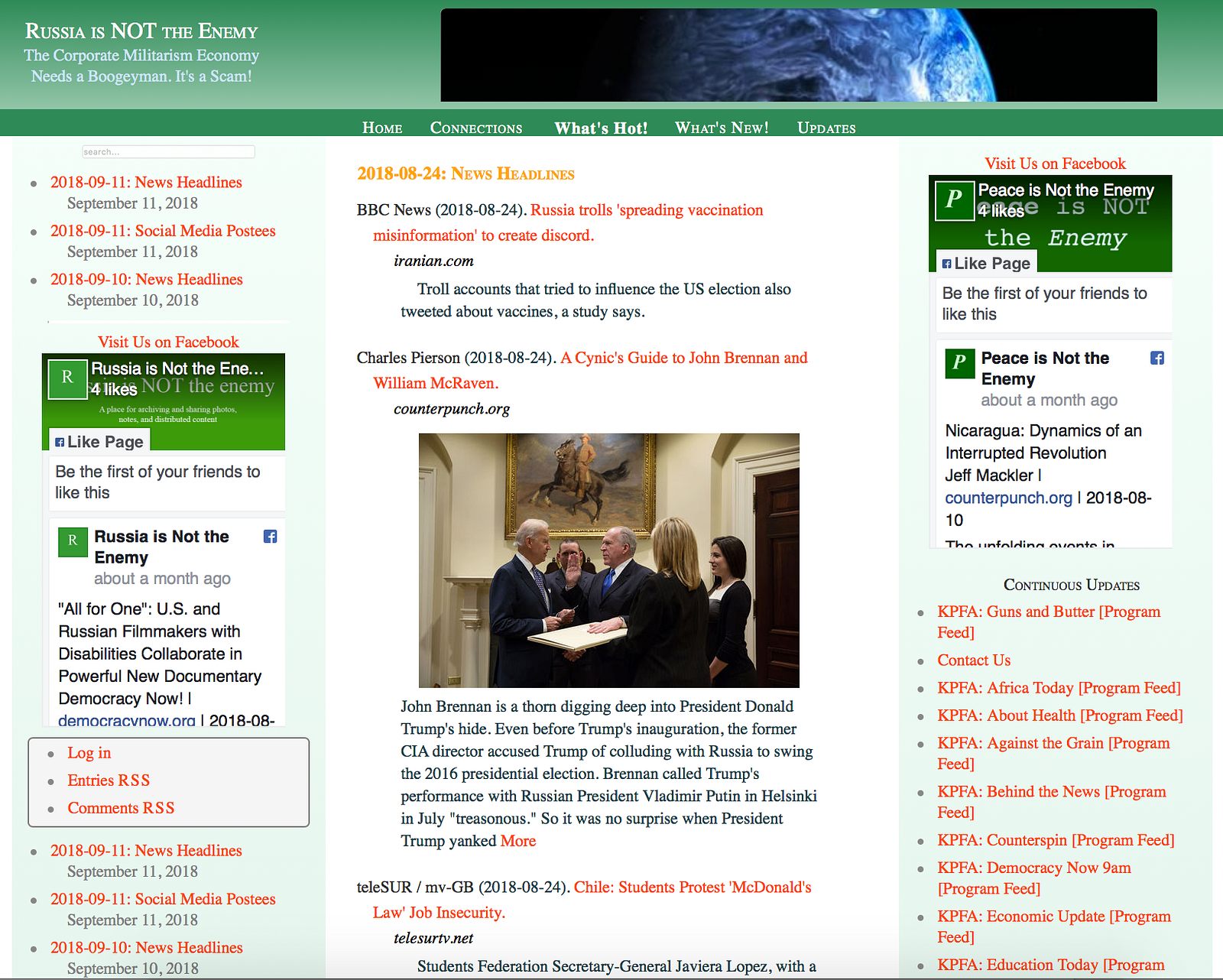The width and height of the screenshot is (1223, 980).
Task: Open the Russia trolls vaccination misinformation article
Action: pos(568,222)
